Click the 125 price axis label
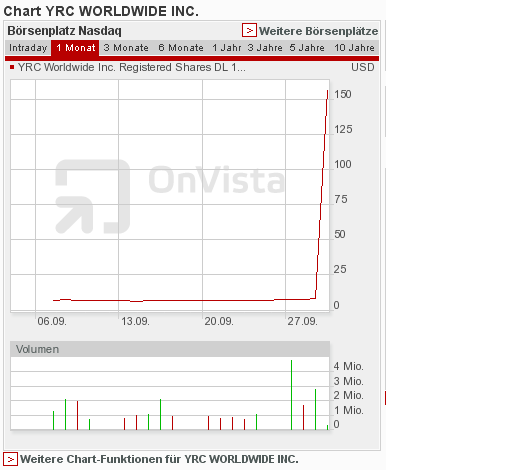 [x=343, y=129]
